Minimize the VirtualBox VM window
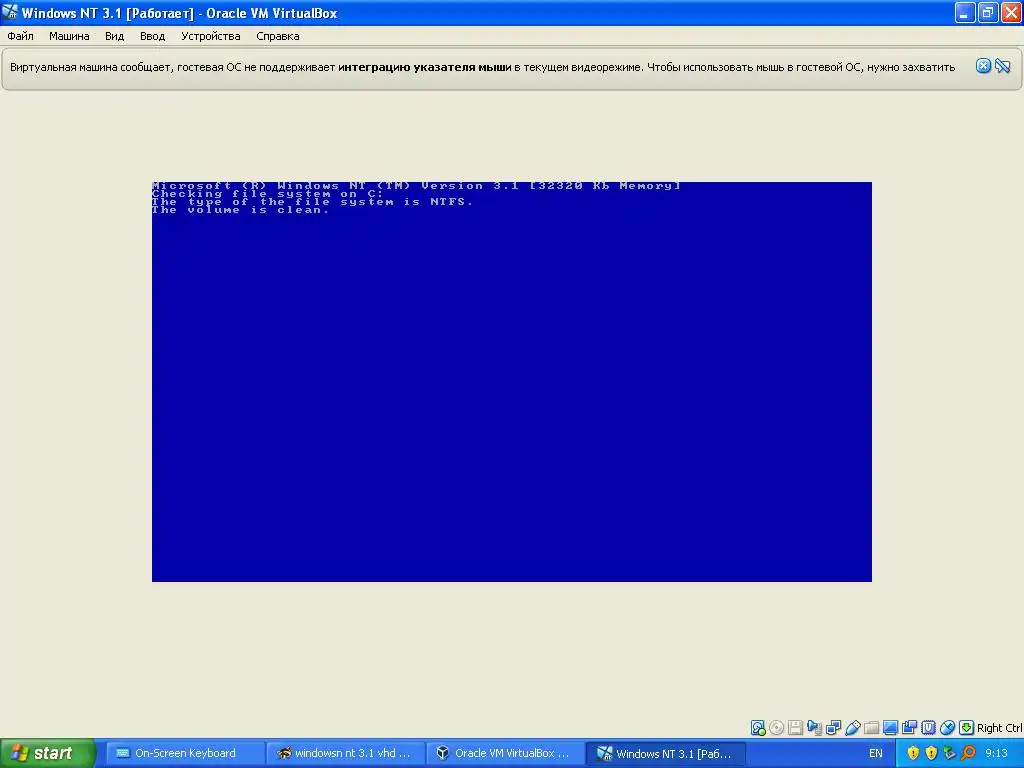The height and width of the screenshot is (768, 1024). coord(965,12)
